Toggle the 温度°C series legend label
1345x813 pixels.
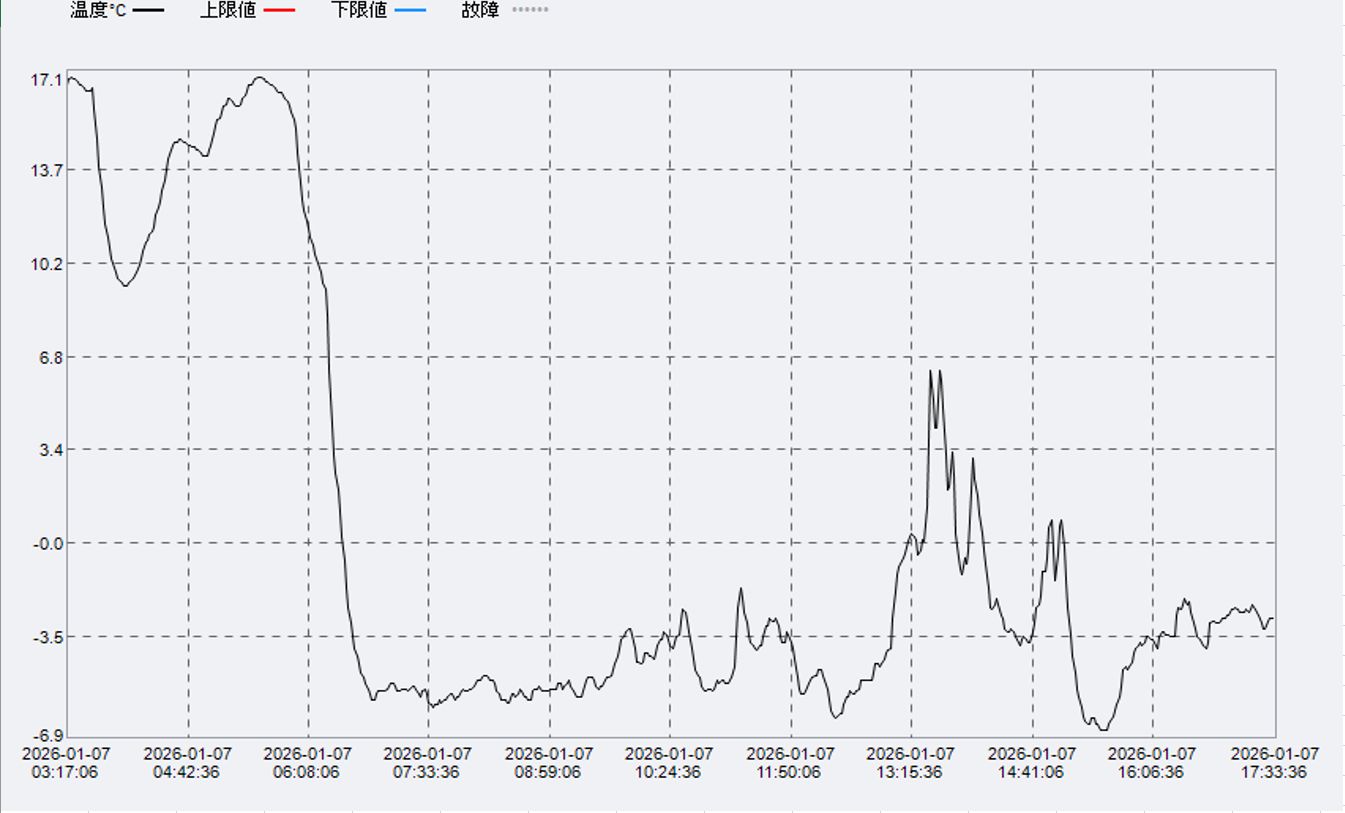98,10
